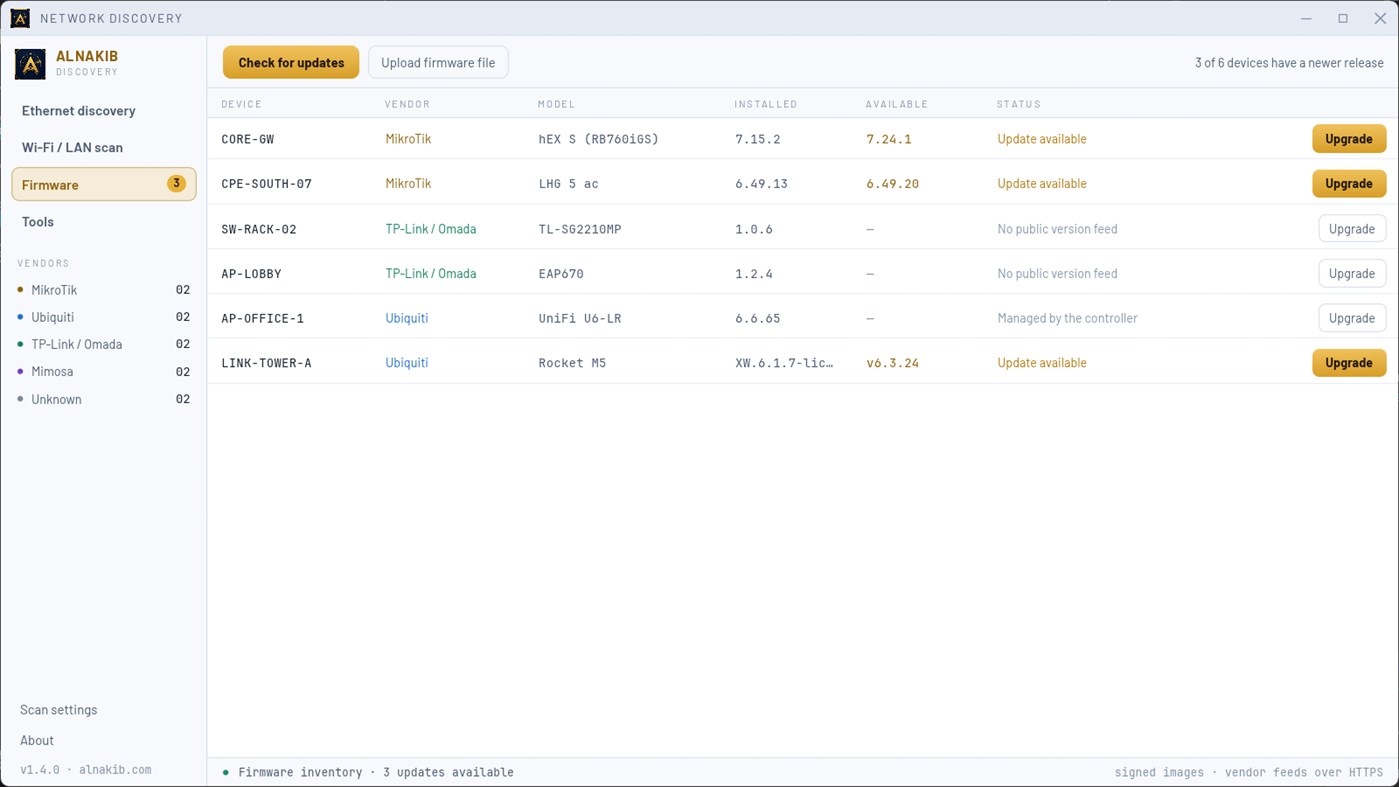Screen dimensions: 1399x787
Task: Click the Alnakib logo in the sidebar
Action: [x=30, y=64]
